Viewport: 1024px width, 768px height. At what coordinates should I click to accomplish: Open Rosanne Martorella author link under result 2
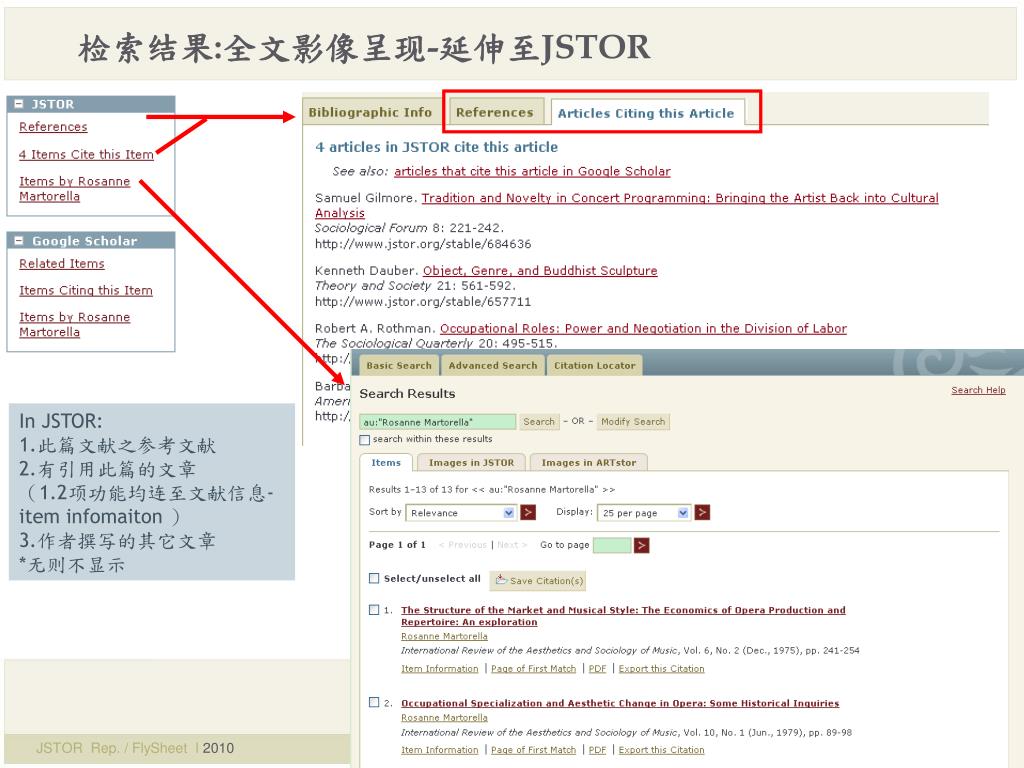(x=444, y=718)
